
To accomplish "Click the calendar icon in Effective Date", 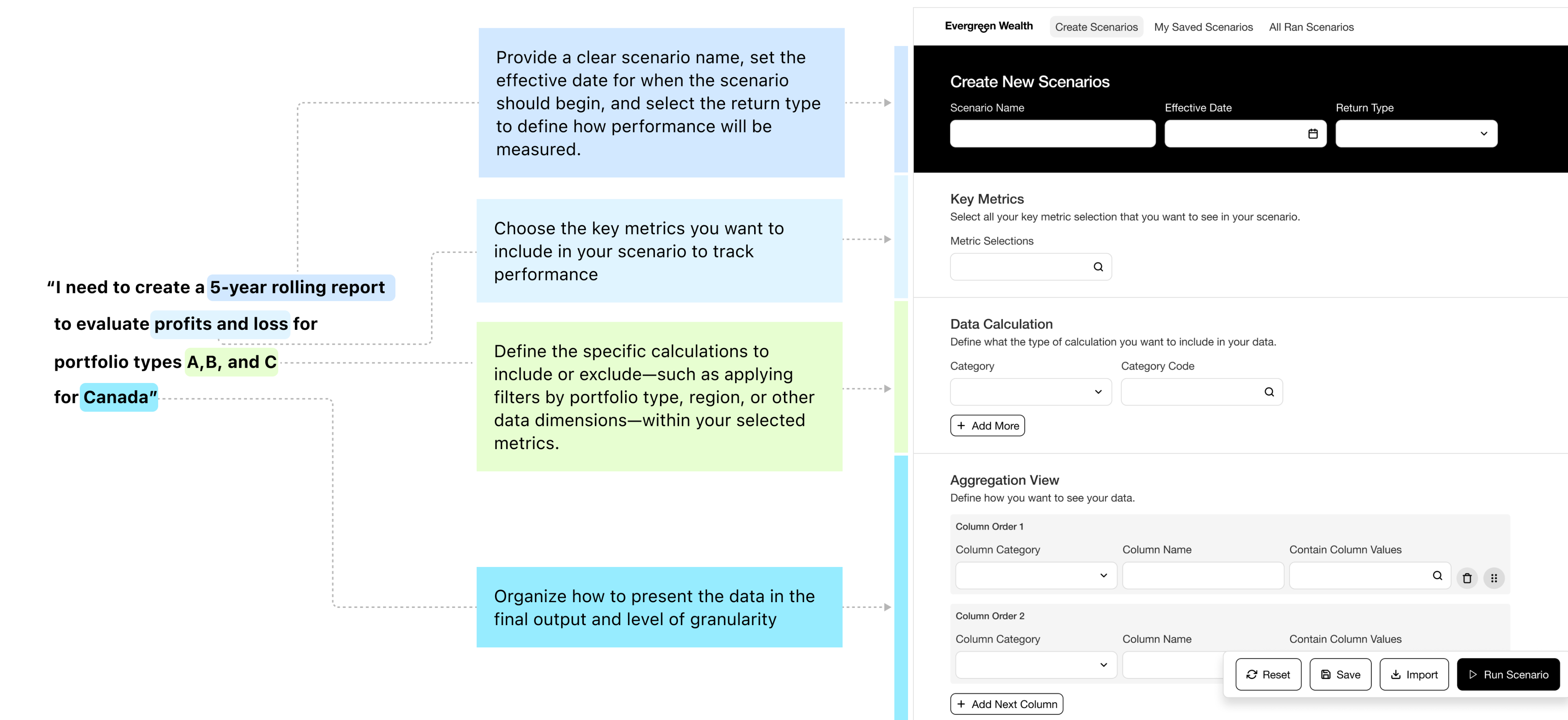I will tap(1312, 134).
